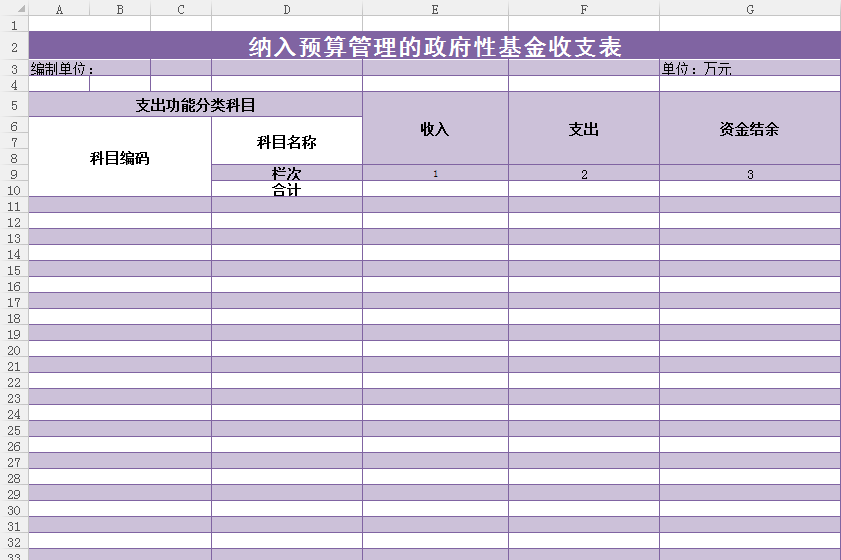Select column G header
This screenshot has height=560, width=841.
tap(750, 9)
